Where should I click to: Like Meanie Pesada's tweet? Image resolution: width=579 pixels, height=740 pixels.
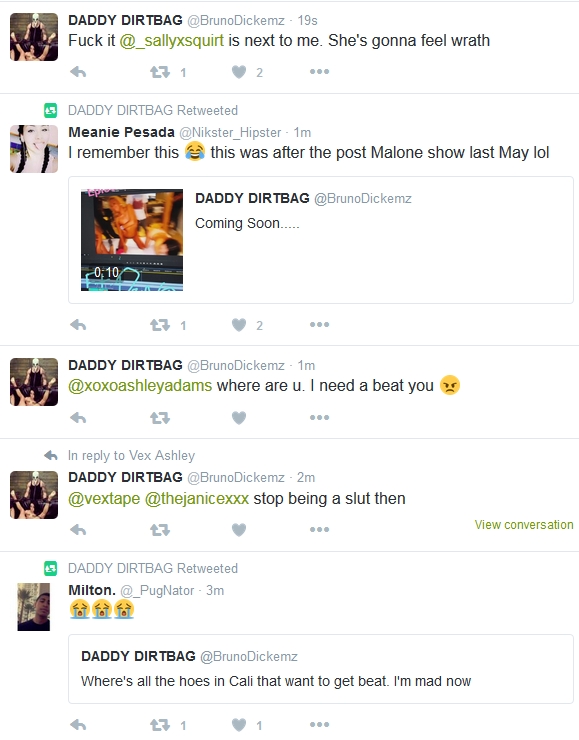click(239, 325)
